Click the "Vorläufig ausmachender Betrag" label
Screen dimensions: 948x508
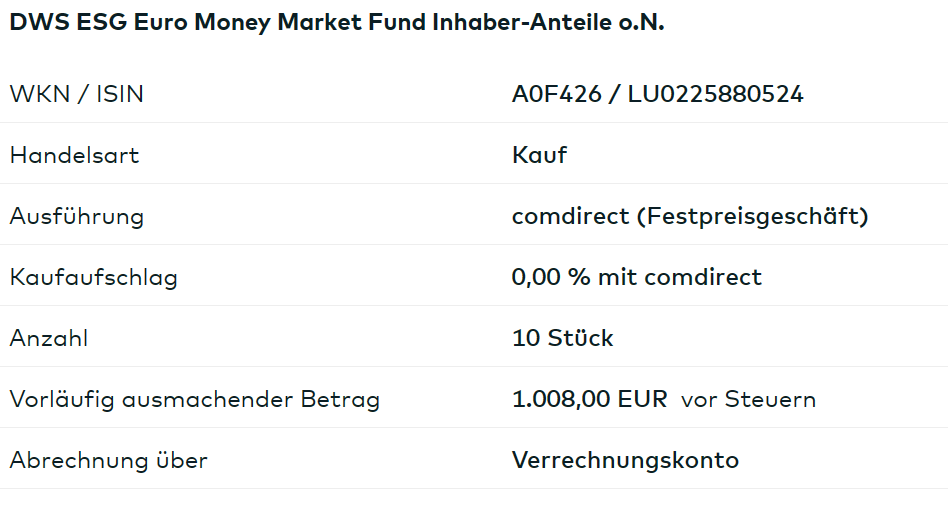(195, 399)
